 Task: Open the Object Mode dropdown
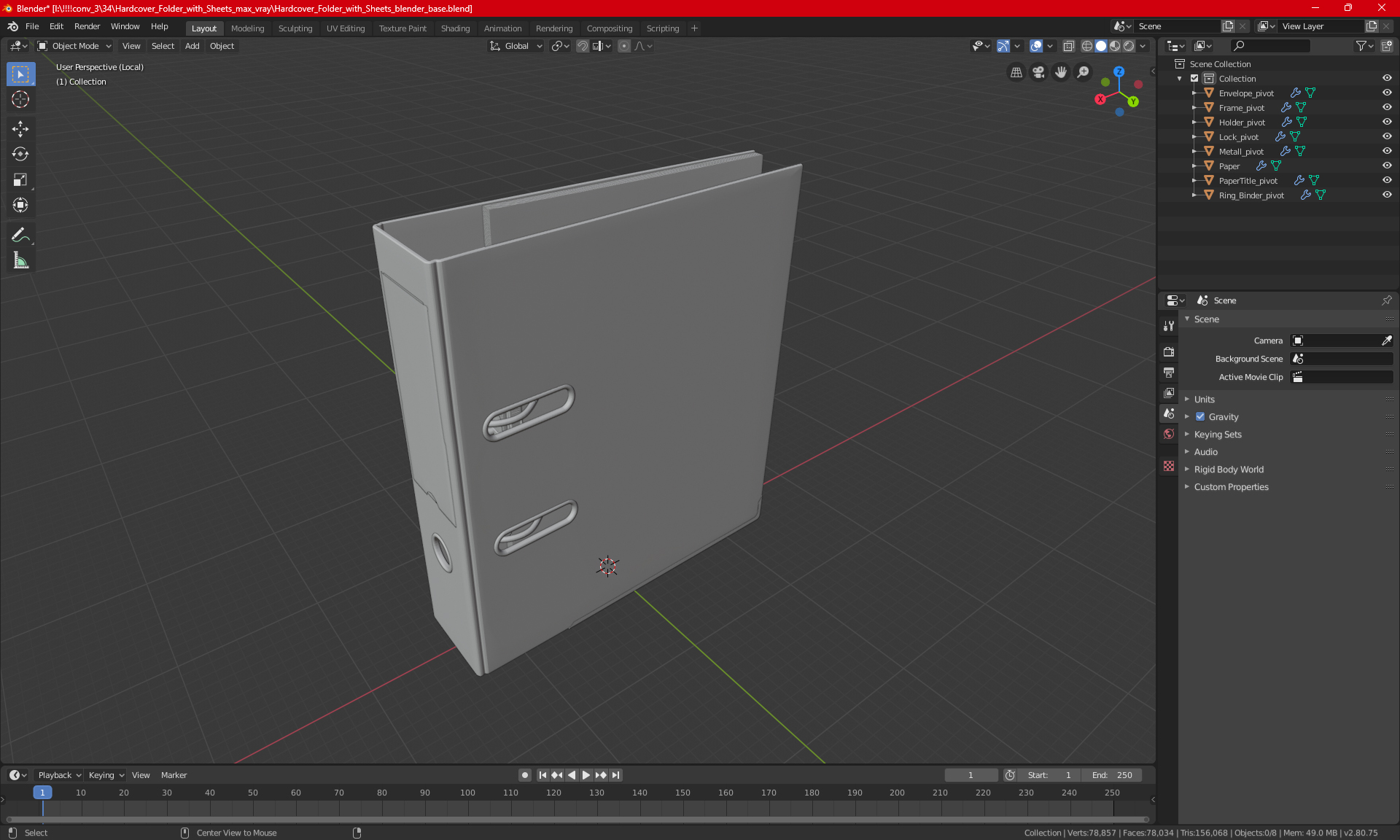(x=74, y=46)
